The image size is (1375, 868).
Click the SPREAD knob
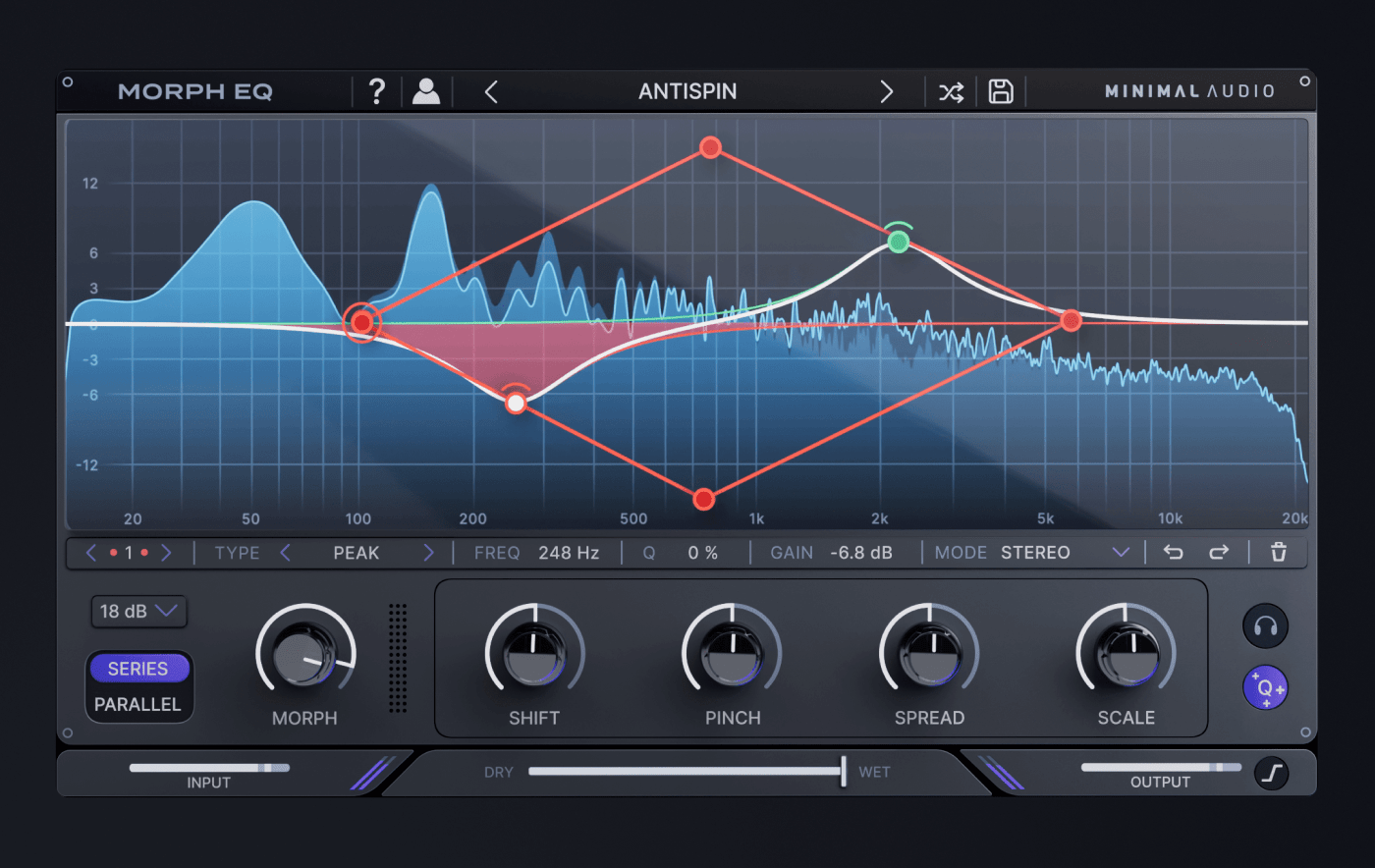click(929, 654)
